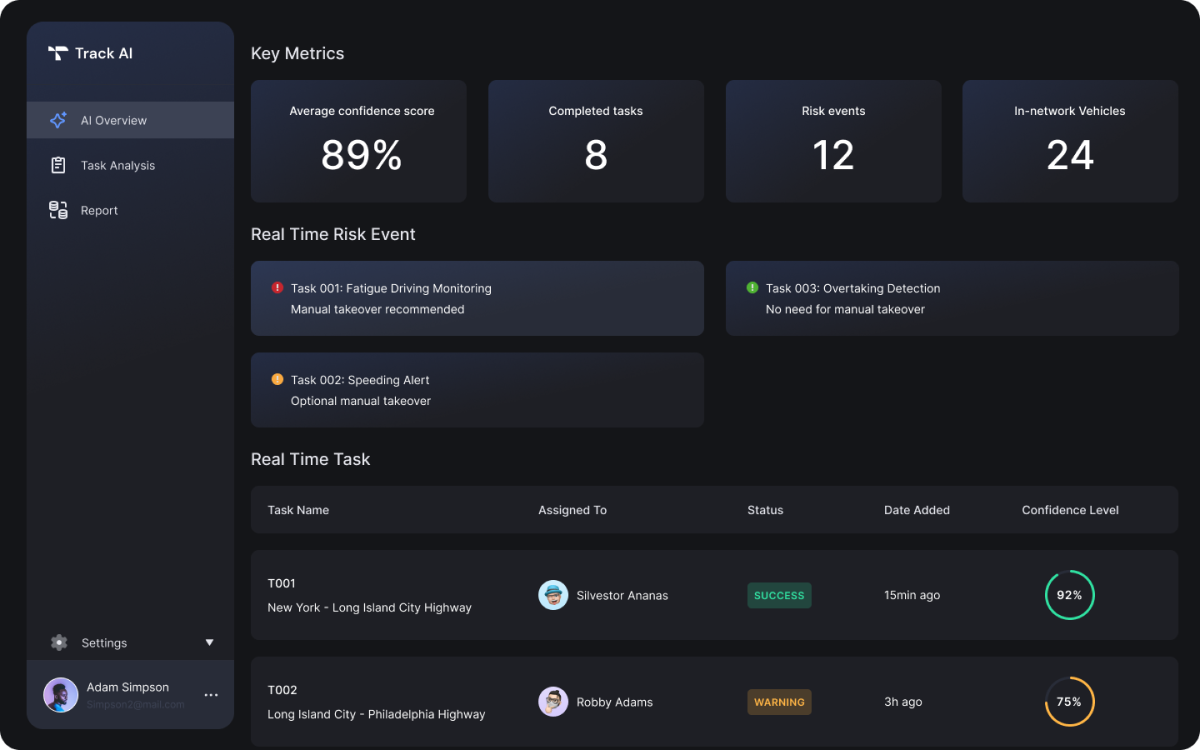Select the Average confidence score card
Image resolution: width=1200 pixels, height=750 pixels.
click(x=359, y=141)
